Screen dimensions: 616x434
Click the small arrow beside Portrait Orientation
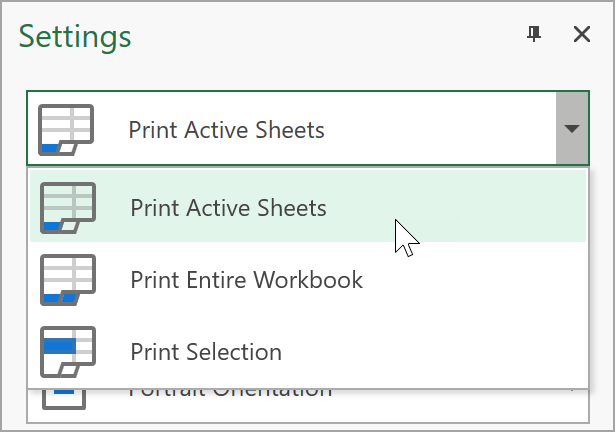573,390
